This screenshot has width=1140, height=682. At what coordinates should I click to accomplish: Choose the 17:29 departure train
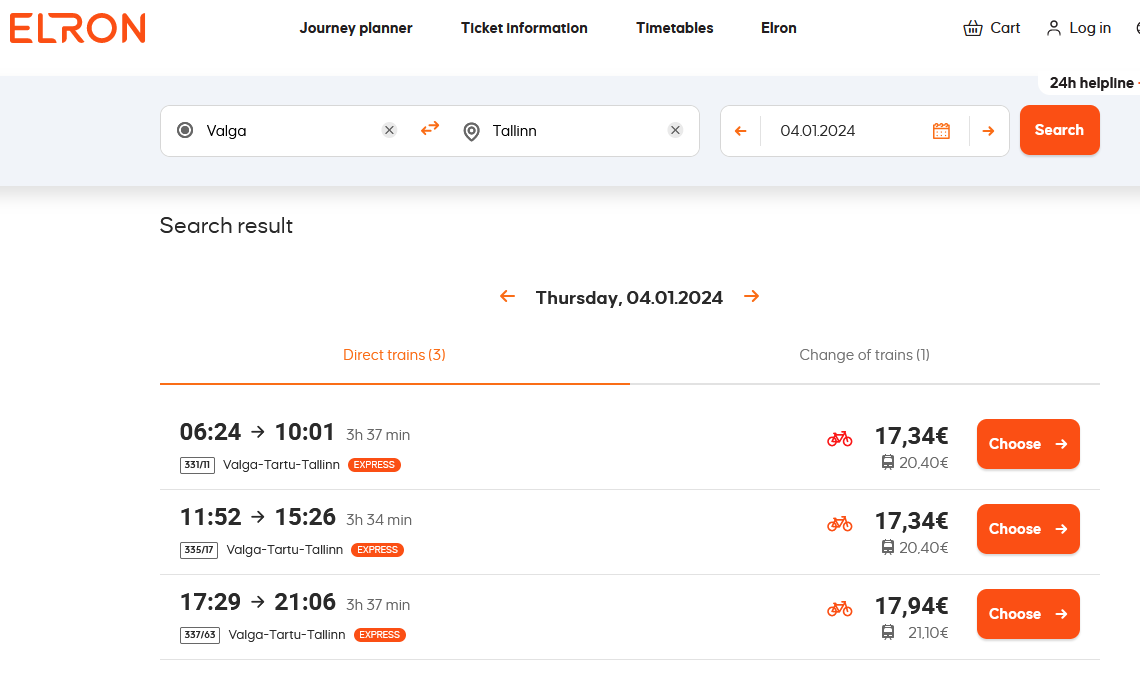pyautogui.click(x=1028, y=614)
